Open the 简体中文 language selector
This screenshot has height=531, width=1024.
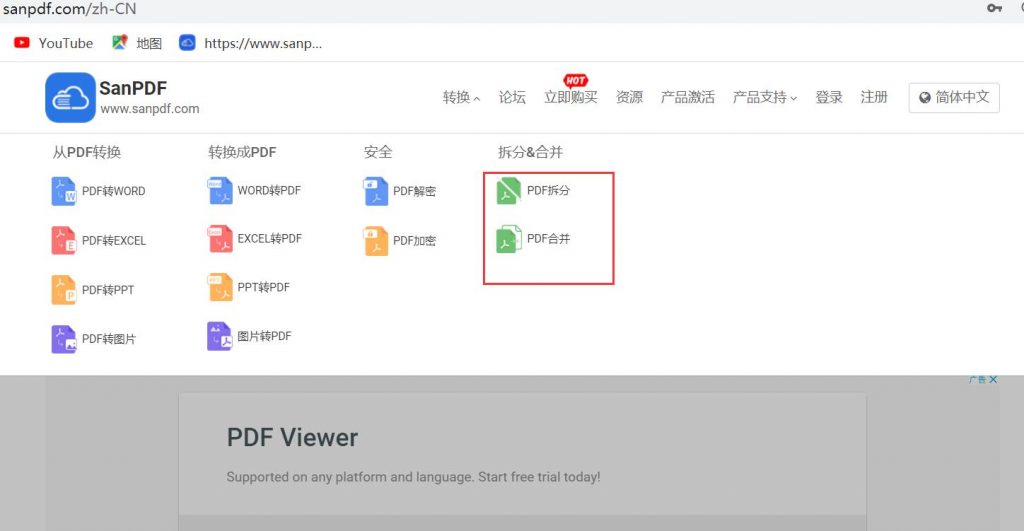(x=954, y=98)
